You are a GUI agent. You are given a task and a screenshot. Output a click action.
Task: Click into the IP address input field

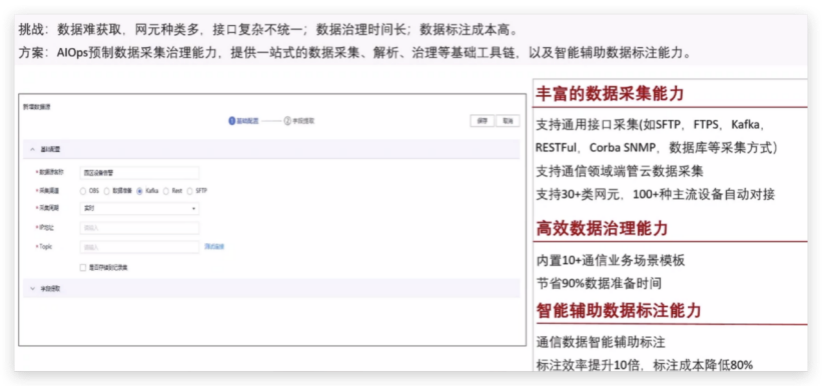coord(139,228)
